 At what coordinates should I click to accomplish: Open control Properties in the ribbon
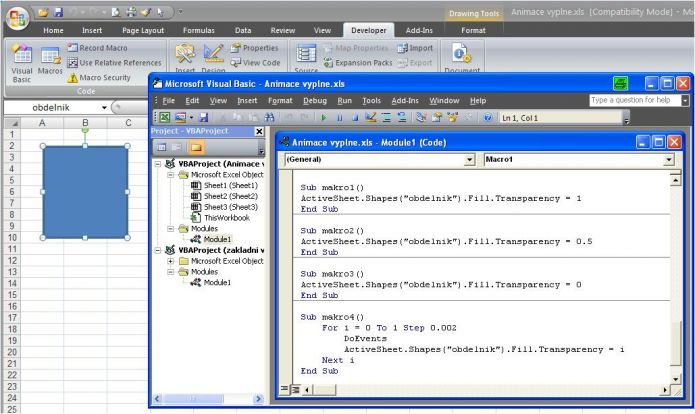click(254, 48)
